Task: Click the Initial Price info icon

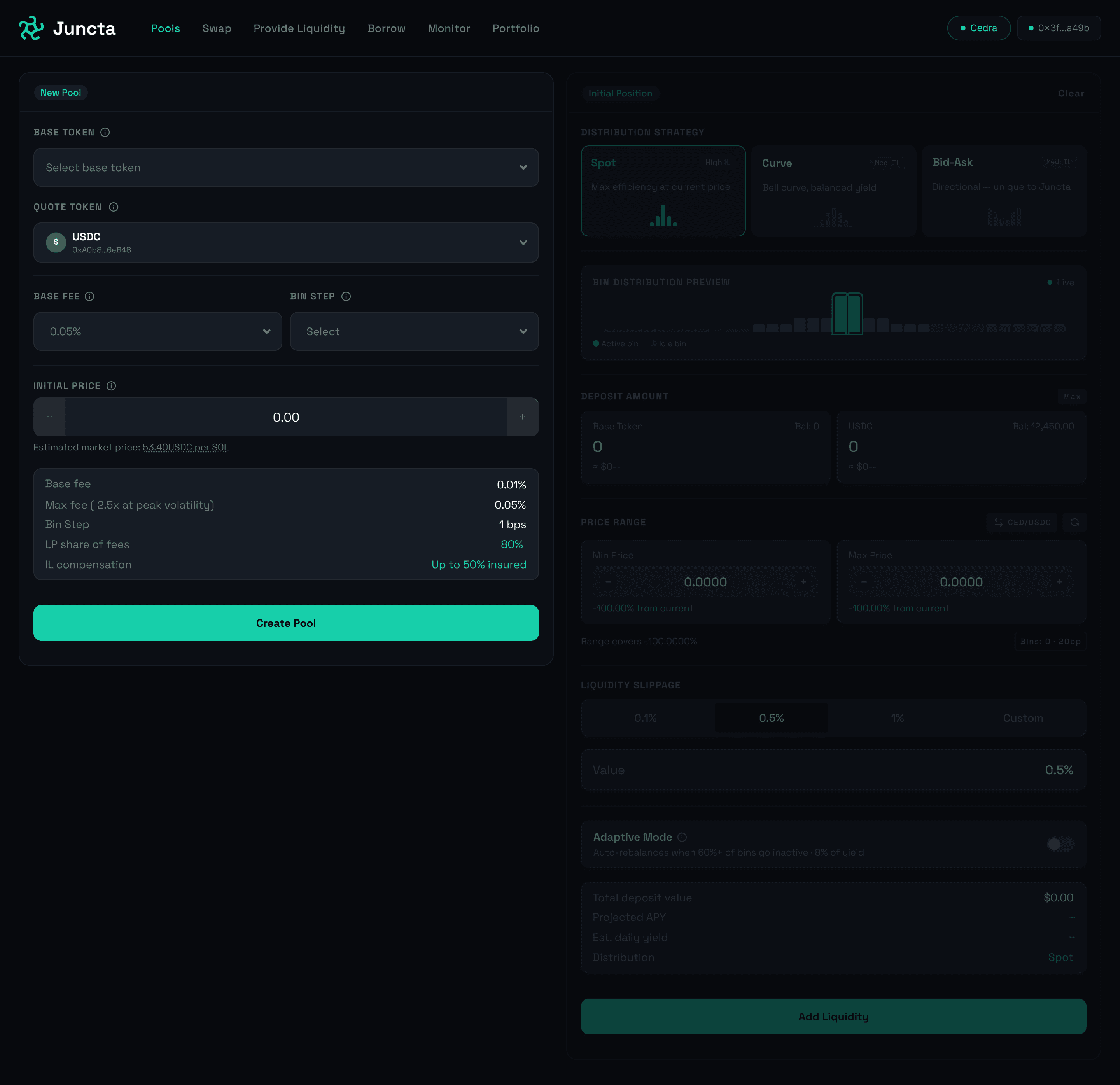Action: point(112,386)
